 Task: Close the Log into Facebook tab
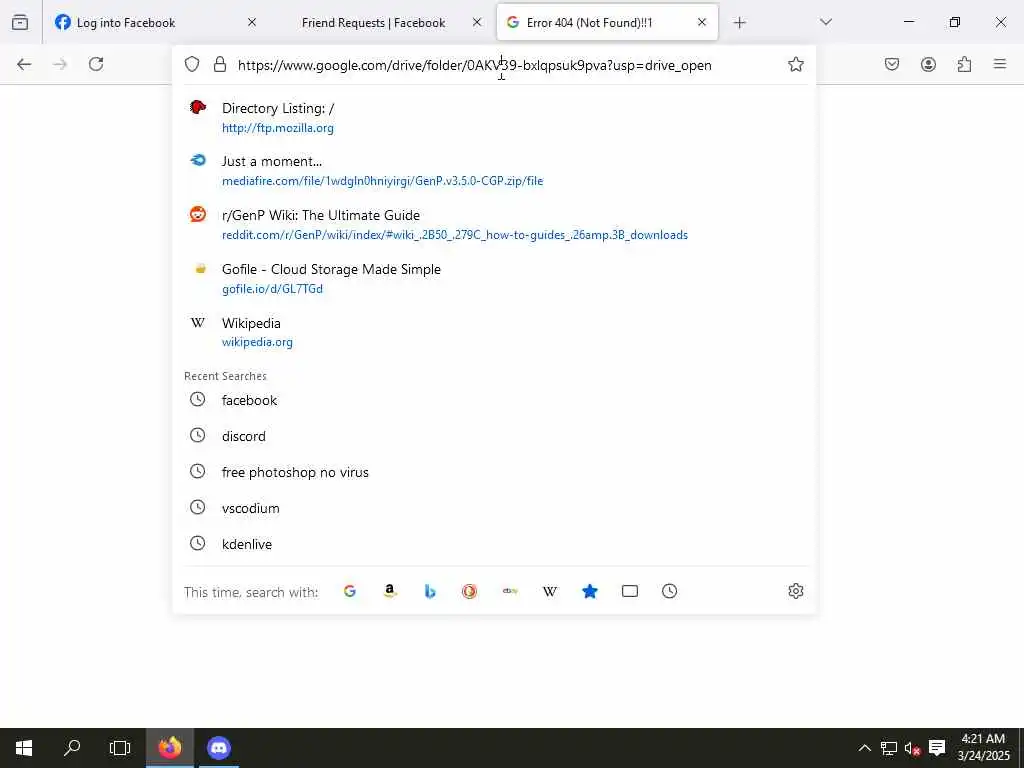252,22
